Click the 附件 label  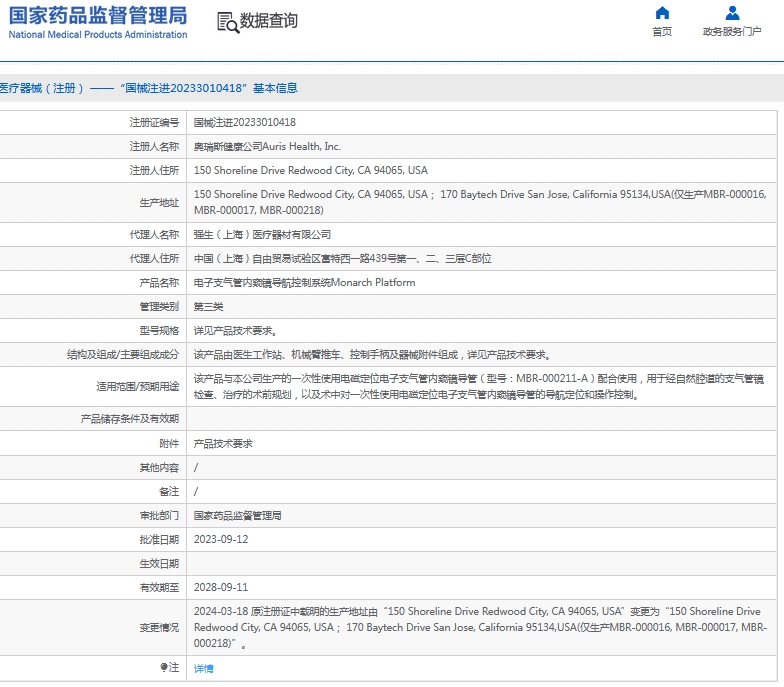(169, 444)
